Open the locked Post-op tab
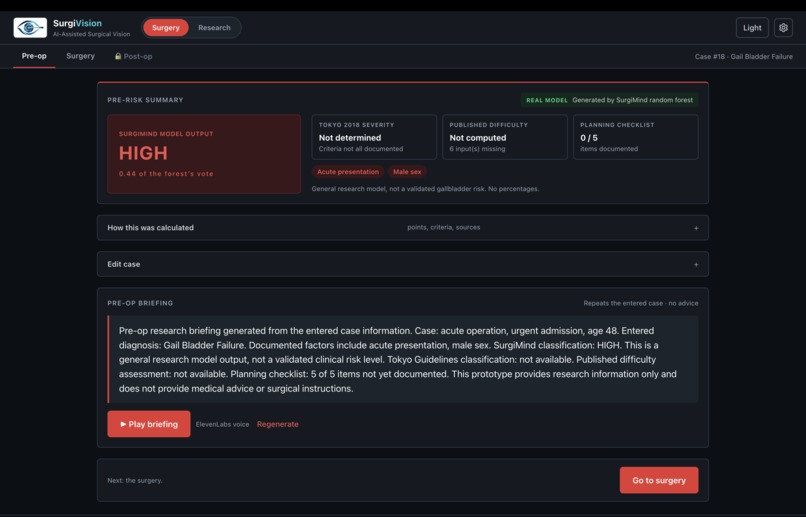This screenshot has width=806, height=517. pos(133,57)
